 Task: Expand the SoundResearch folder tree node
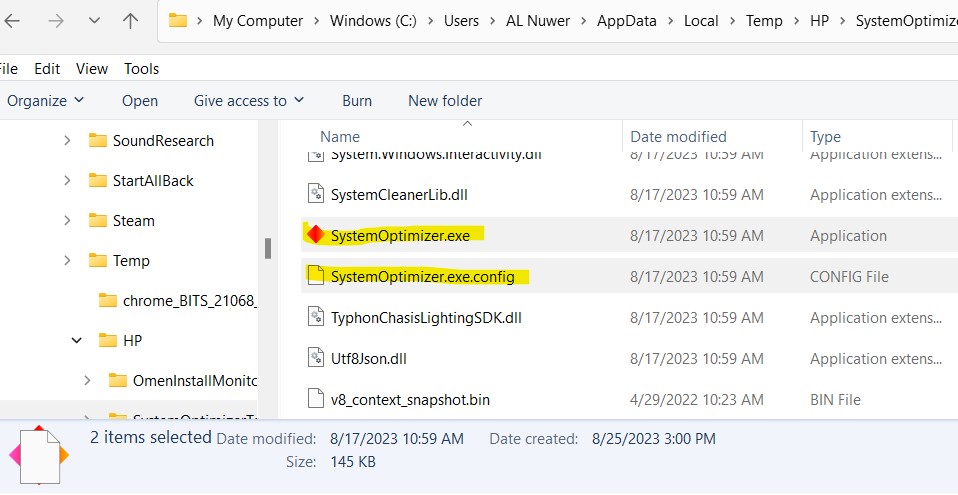[x=67, y=141]
